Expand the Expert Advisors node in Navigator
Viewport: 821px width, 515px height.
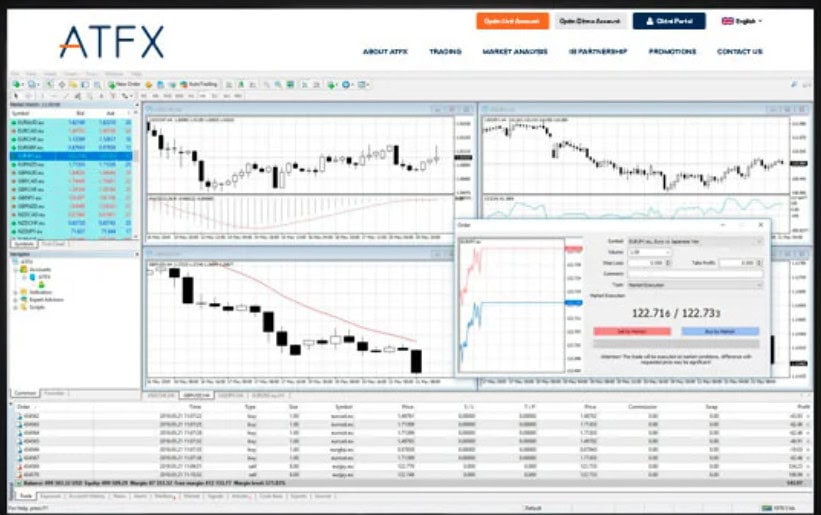tap(16, 300)
